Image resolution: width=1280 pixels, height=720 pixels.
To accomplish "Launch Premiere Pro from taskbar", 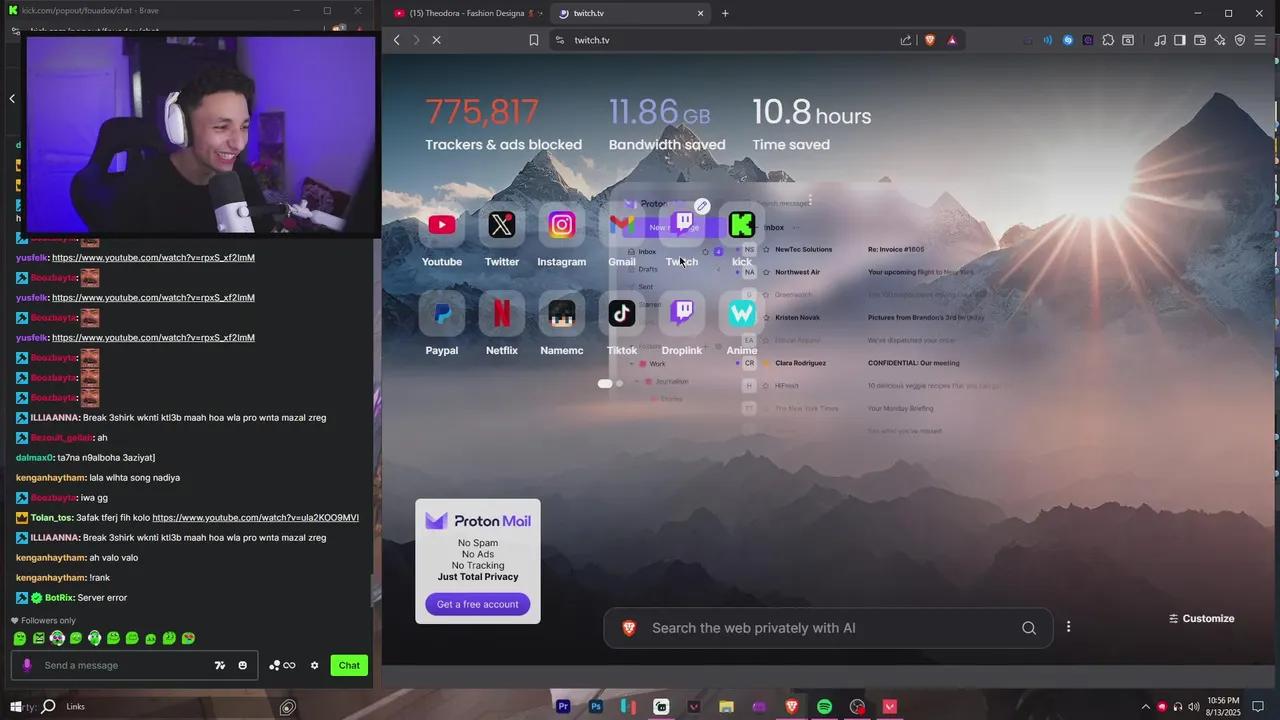I will 563,707.
